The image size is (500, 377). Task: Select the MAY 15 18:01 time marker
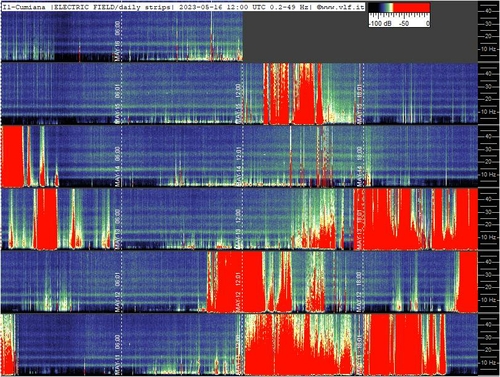(x=359, y=103)
